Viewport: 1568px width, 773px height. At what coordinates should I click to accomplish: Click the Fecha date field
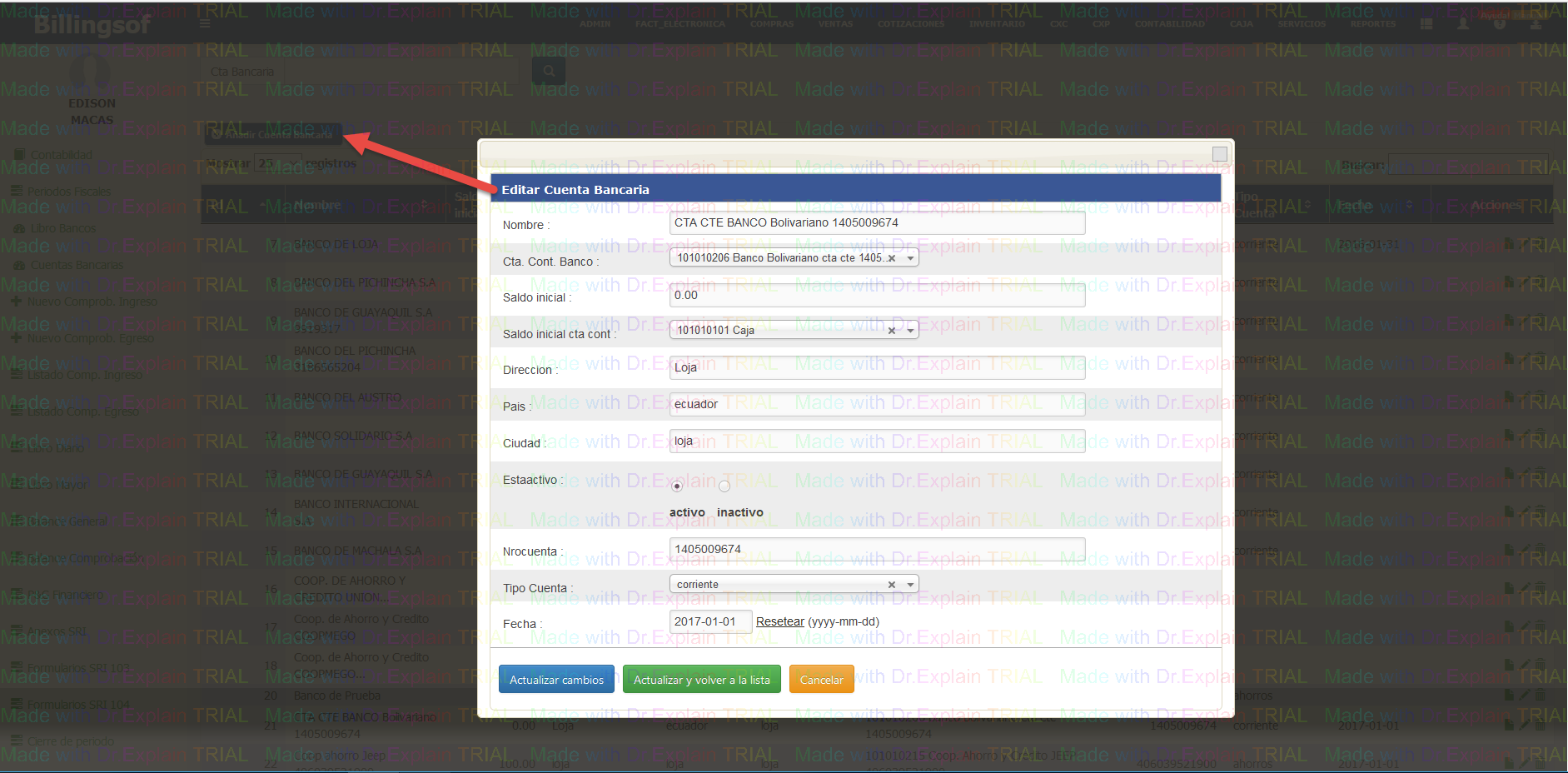click(x=709, y=621)
